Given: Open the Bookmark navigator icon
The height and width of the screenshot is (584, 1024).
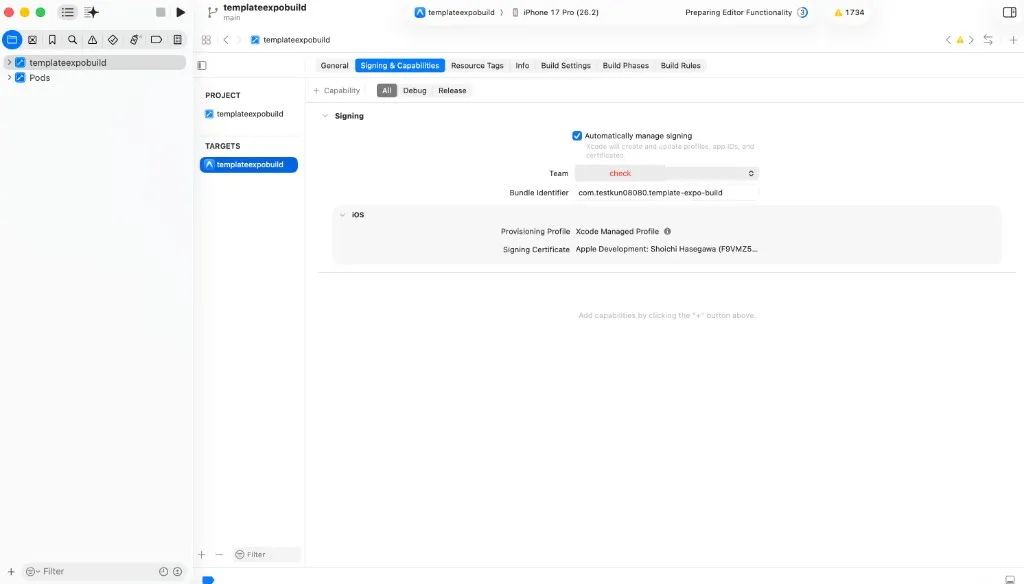Looking at the screenshot, I should [x=52, y=40].
